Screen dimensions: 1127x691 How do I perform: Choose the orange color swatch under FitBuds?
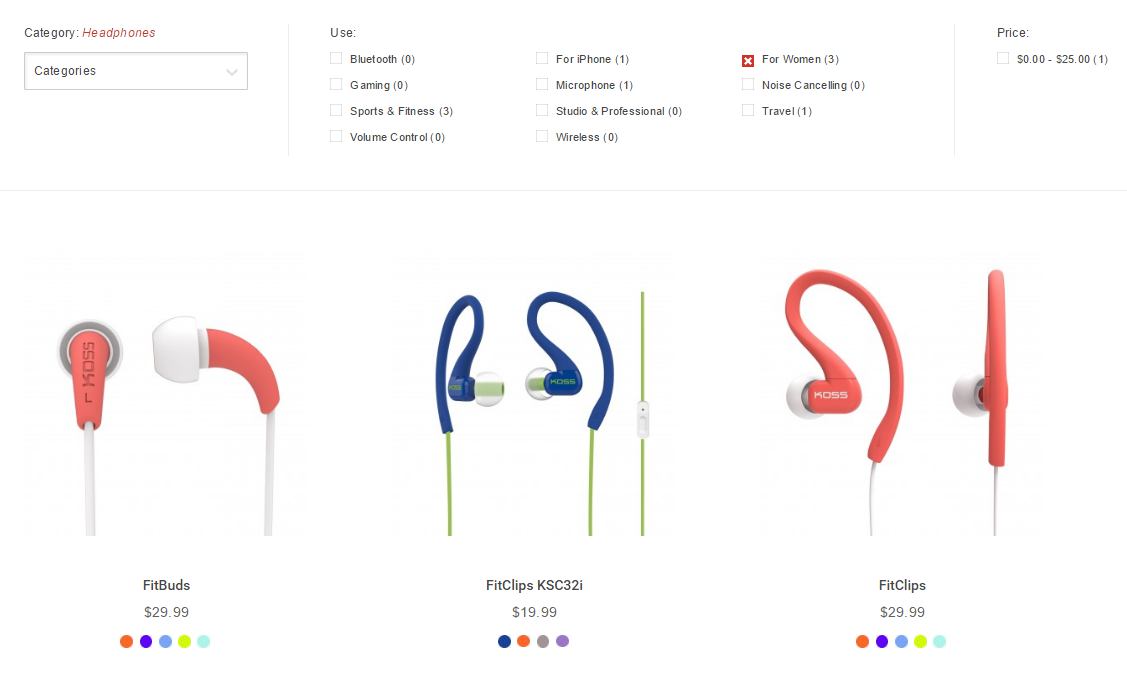pos(126,641)
